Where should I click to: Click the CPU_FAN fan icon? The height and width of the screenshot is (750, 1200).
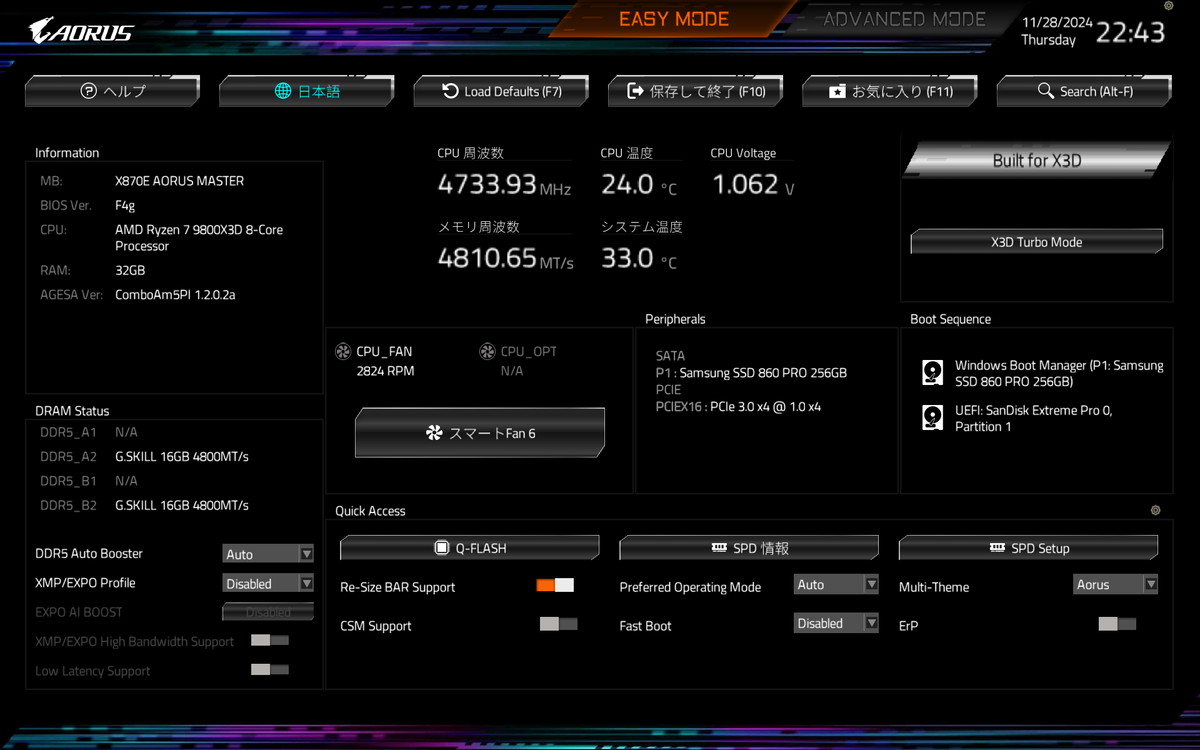pos(343,352)
